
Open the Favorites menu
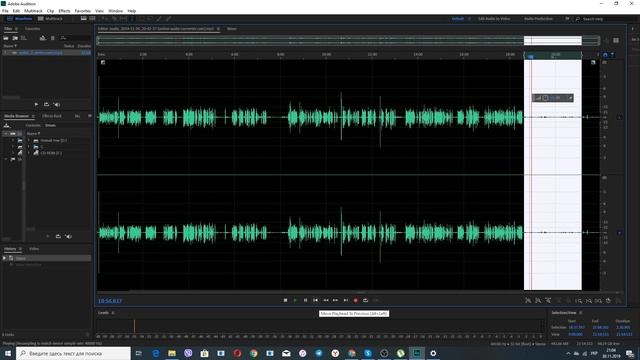tap(82, 11)
